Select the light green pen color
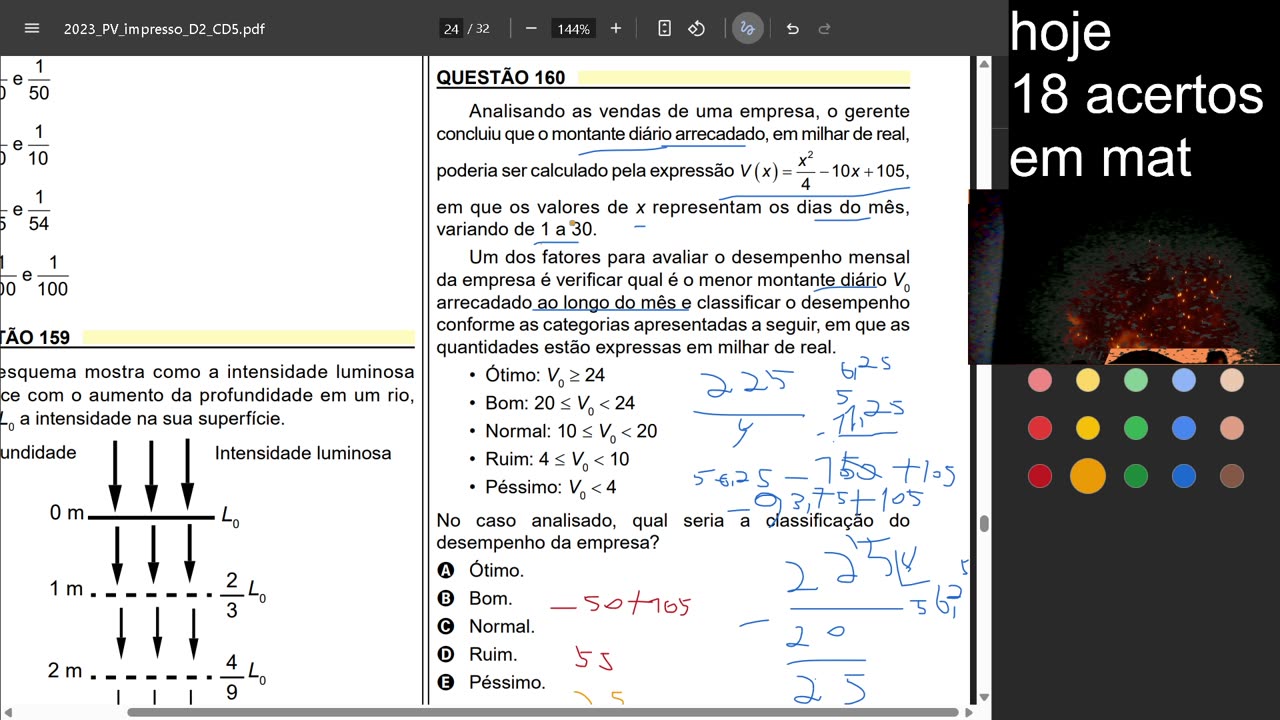This screenshot has width=1280, height=720. pyautogui.click(x=1136, y=380)
